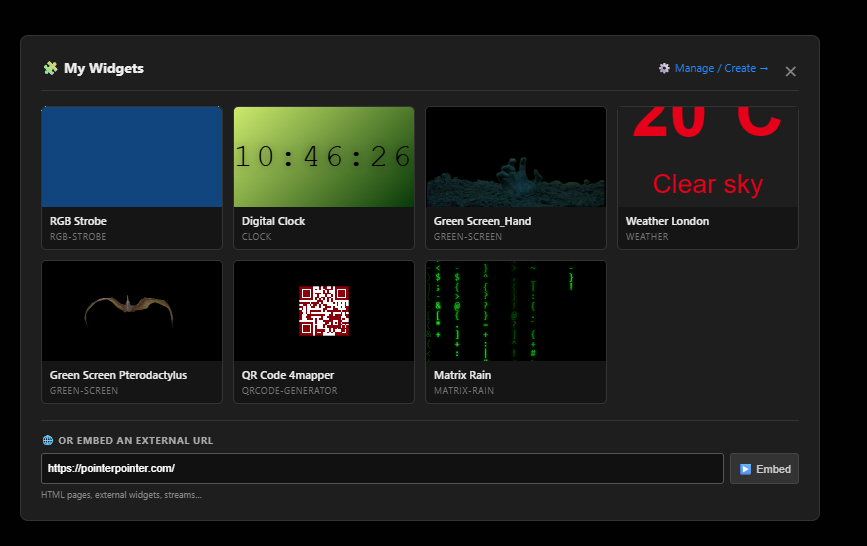This screenshot has height=546, width=867.
Task: Click the My Widgets puzzle piece icon
Action: pyautogui.click(x=50, y=68)
